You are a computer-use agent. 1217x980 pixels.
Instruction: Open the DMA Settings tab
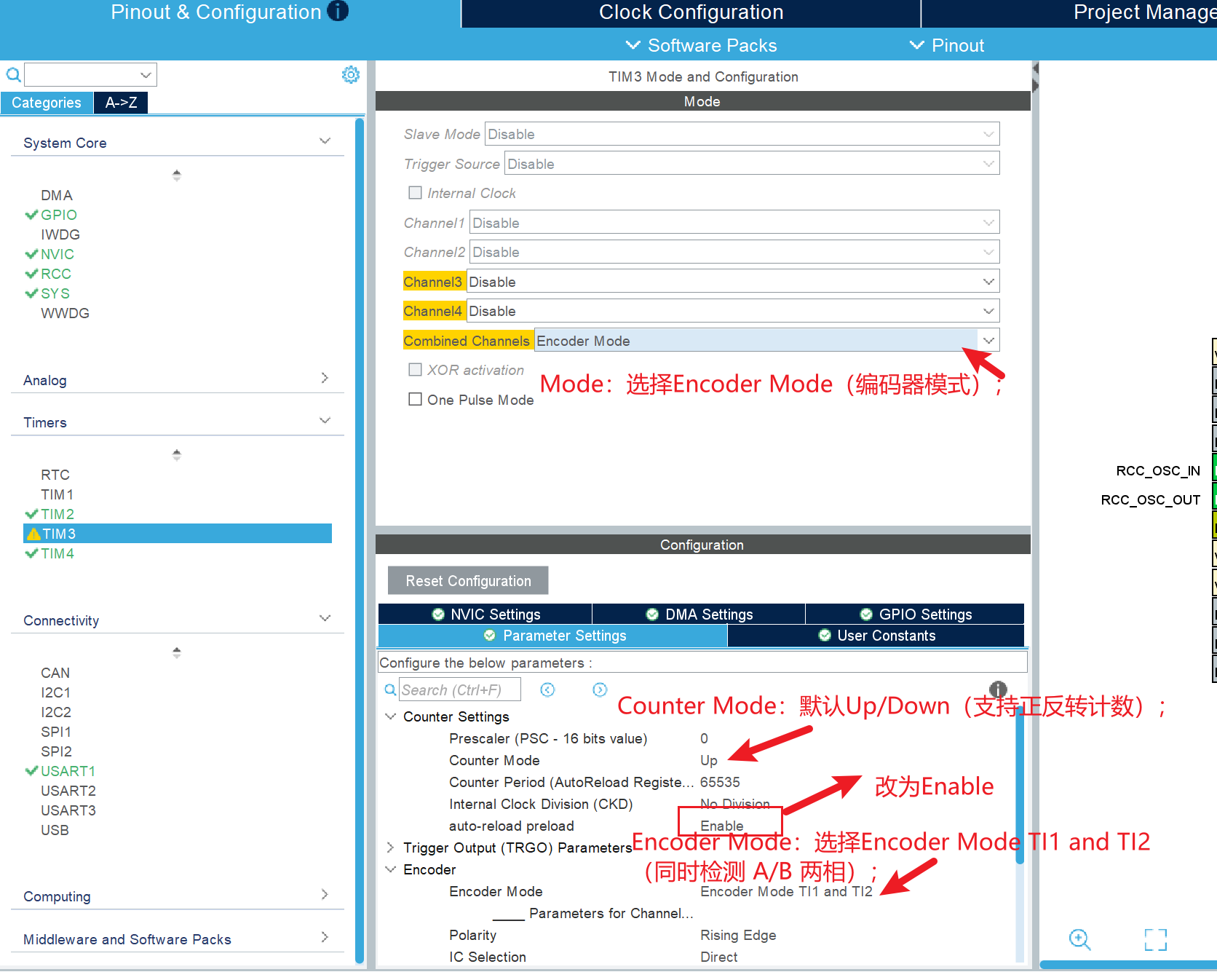pos(699,614)
